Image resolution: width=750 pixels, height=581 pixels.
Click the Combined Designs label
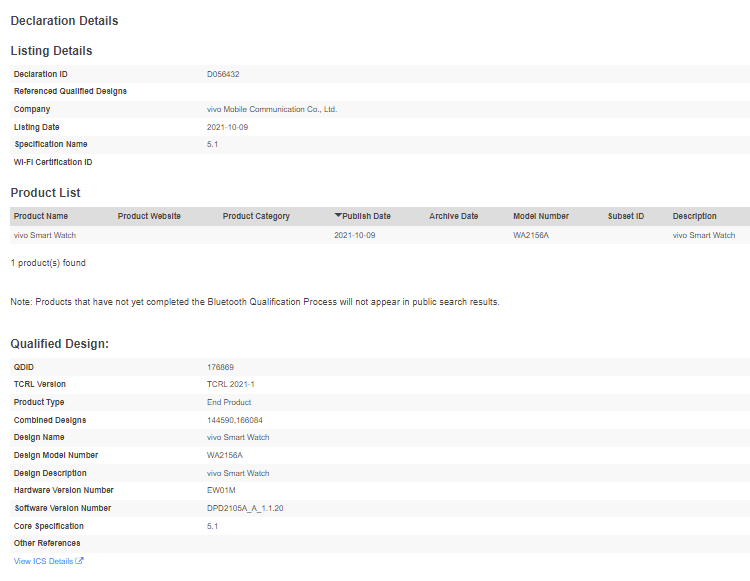coord(50,420)
